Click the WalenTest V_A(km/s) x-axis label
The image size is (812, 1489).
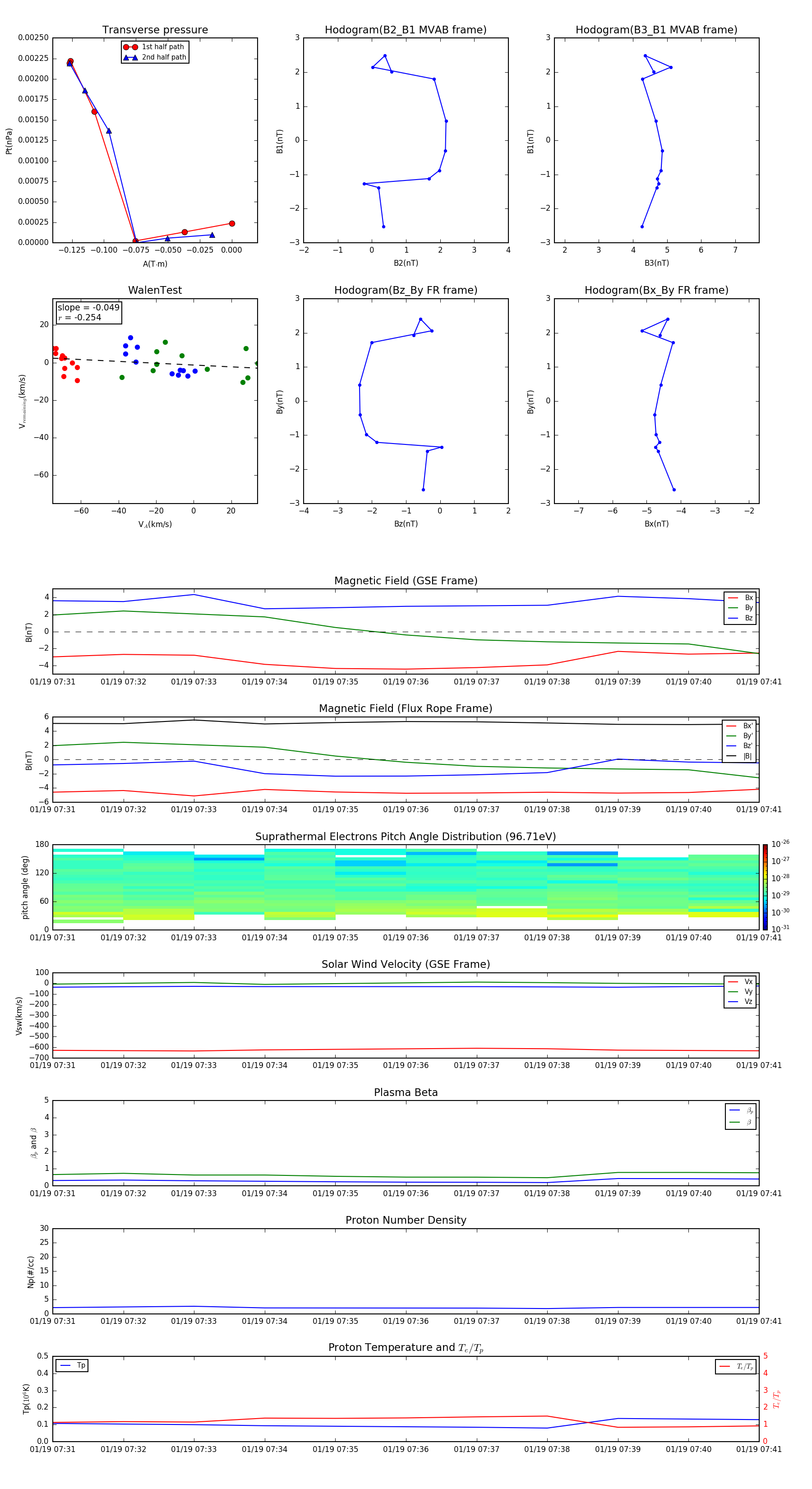[x=155, y=524]
